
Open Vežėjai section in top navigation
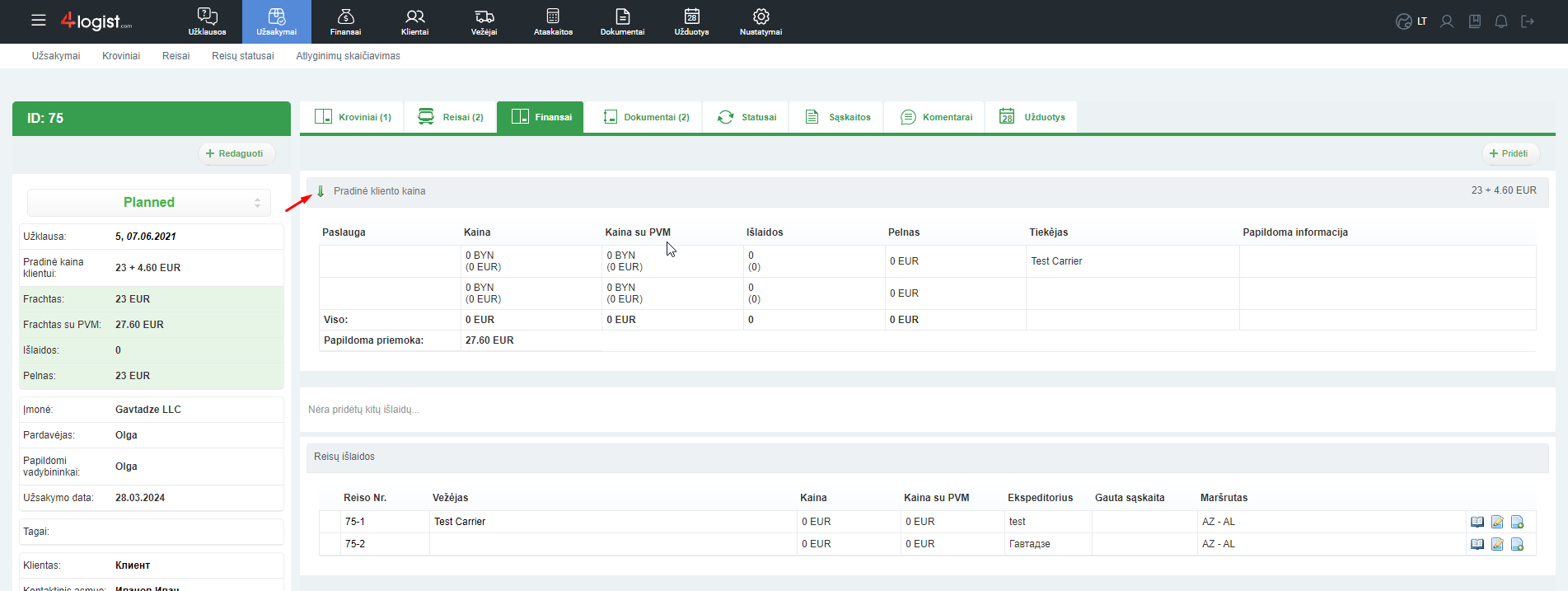point(484,21)
